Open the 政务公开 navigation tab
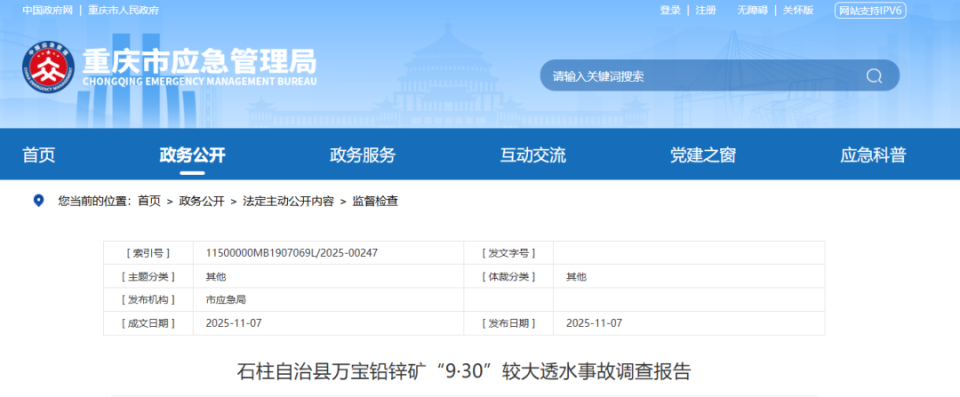Viewport: 960px width, 397px height. 192,155
